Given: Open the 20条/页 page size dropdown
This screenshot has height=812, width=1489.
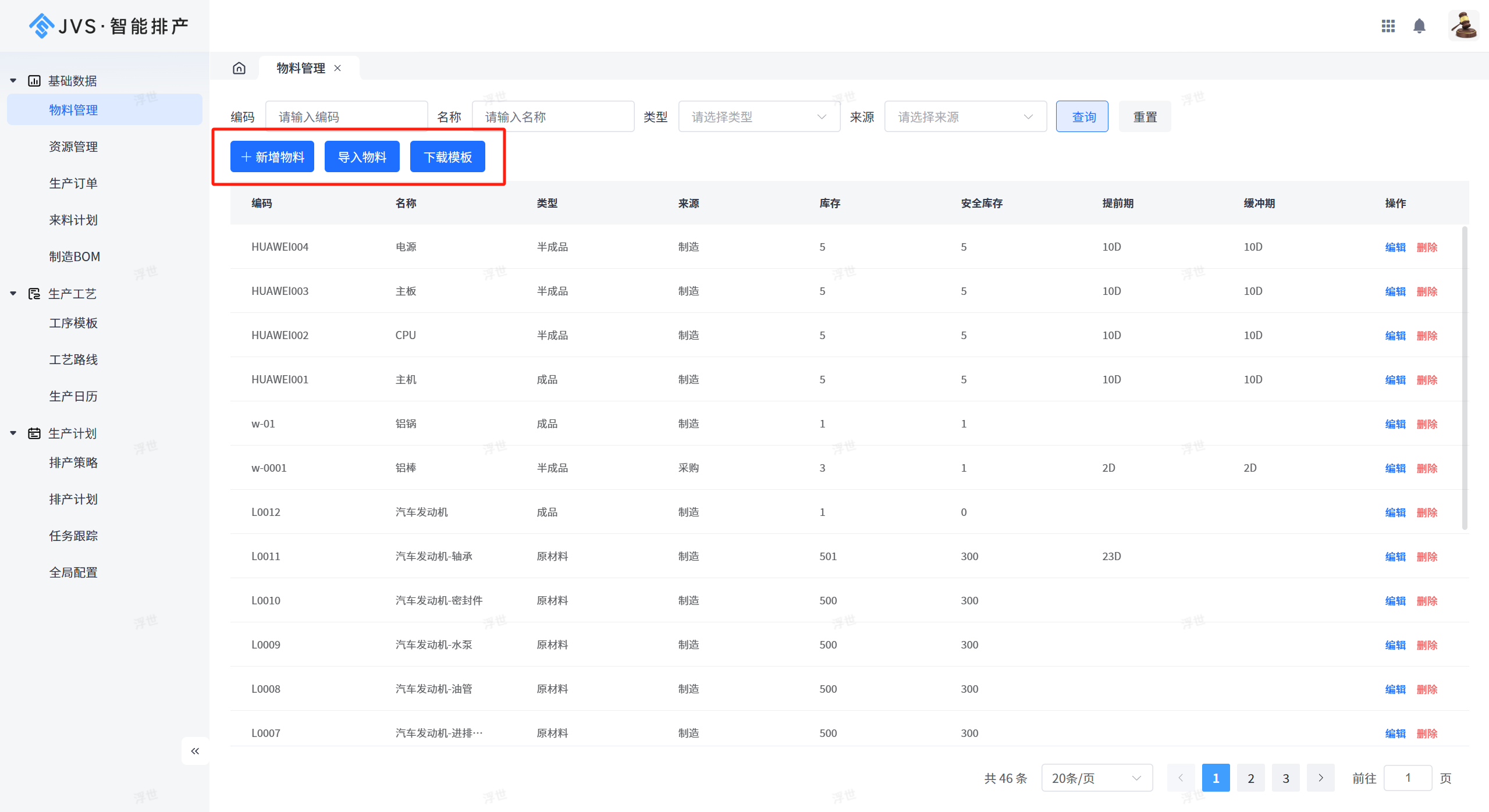Looking at the screenshot, I should pyautogui.click(x=1096, y=778).
